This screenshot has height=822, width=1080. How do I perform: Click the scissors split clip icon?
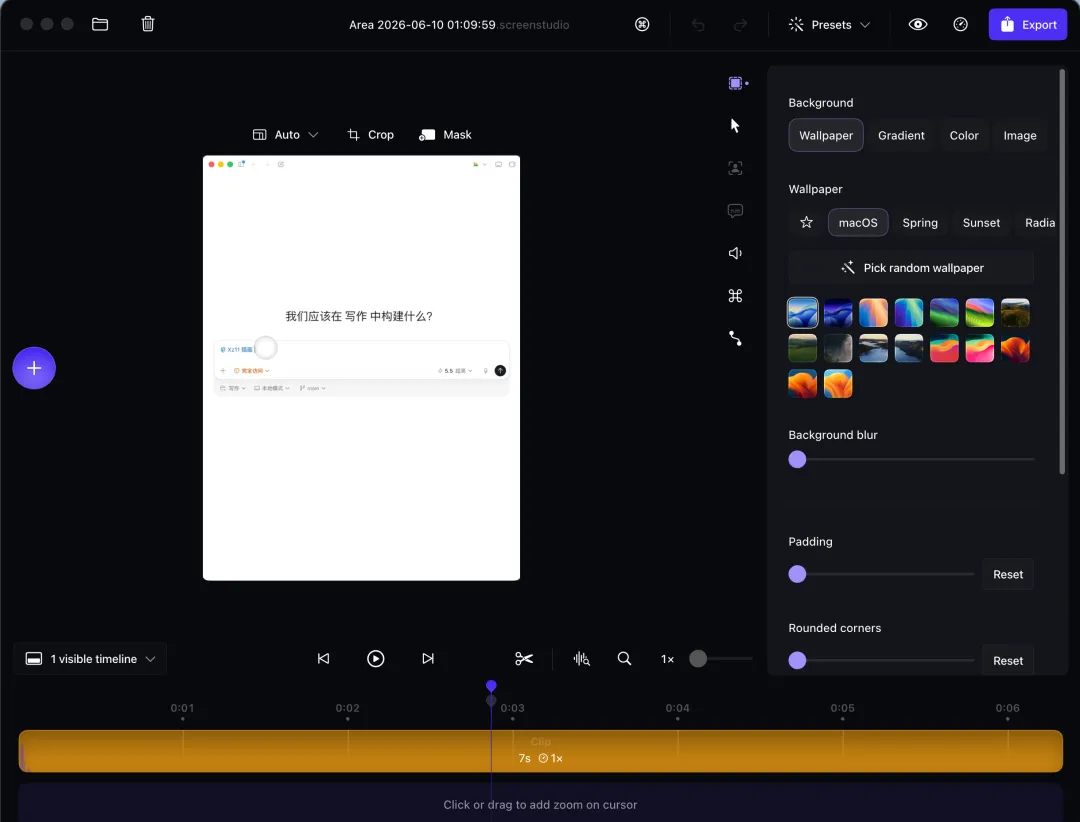[x=523, y=659]
